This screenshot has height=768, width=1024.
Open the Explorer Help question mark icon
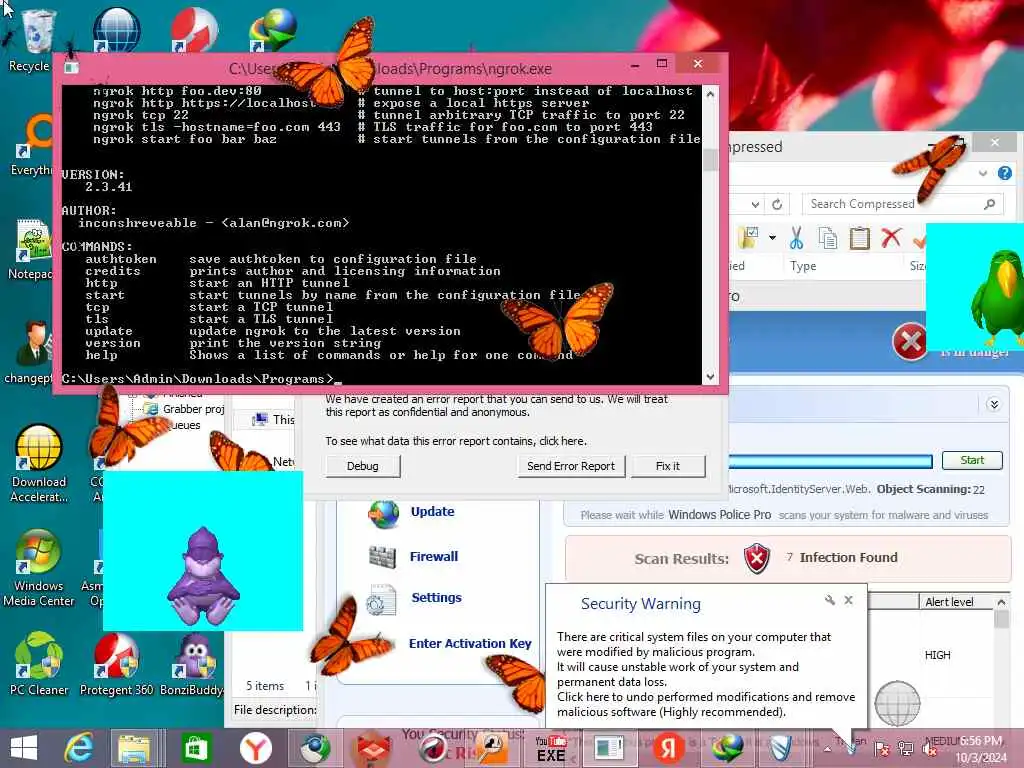pyautogui.click(x=1004, y=173)
